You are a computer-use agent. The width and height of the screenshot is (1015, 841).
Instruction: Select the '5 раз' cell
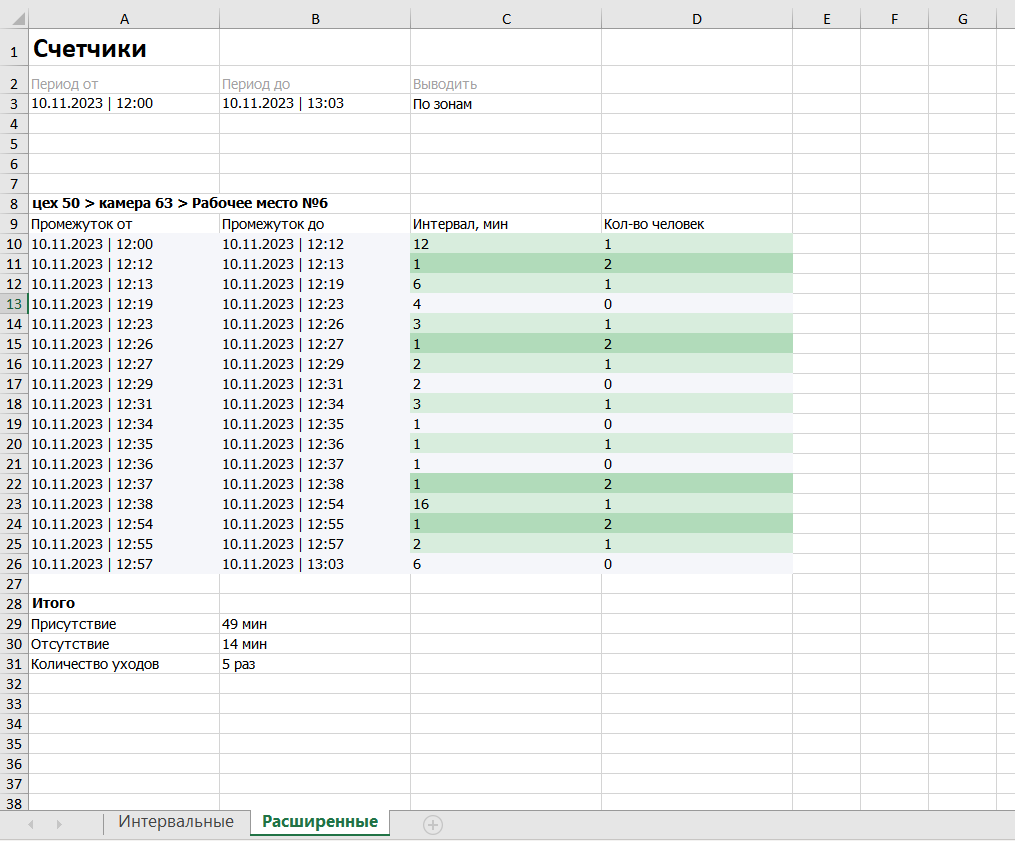(315, 664)
